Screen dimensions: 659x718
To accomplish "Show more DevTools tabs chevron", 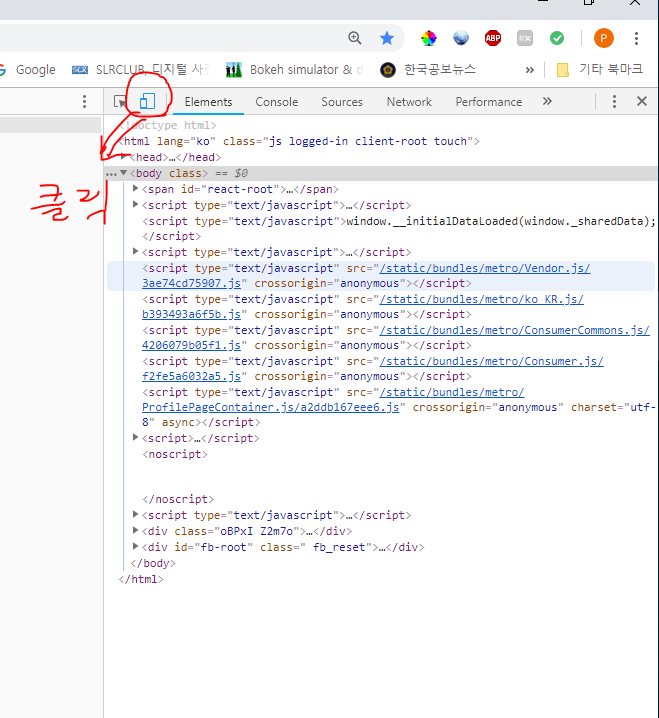I will [x=547, y=101].
